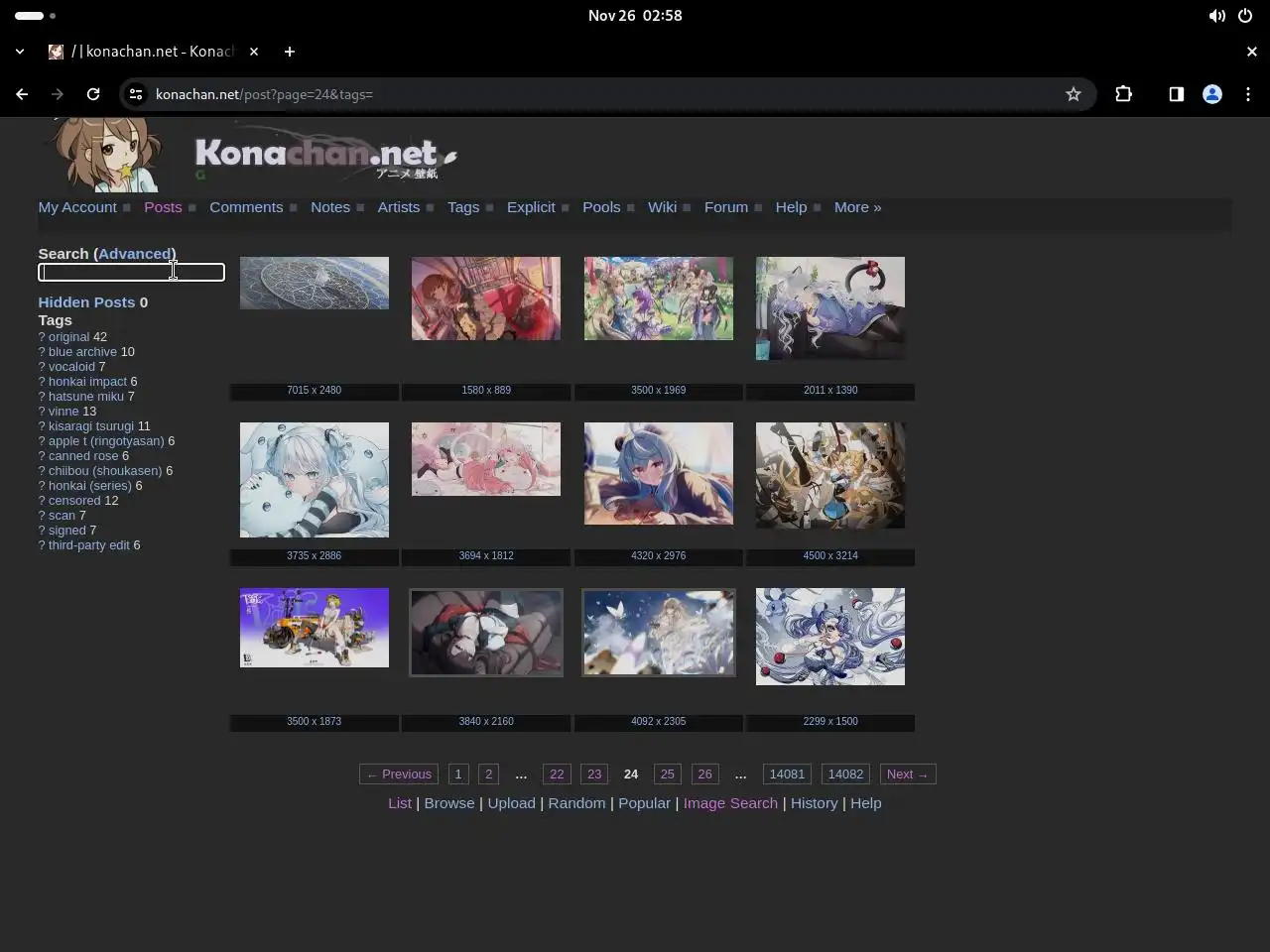Open Chrome profile avatar icon

[1211, 94]
